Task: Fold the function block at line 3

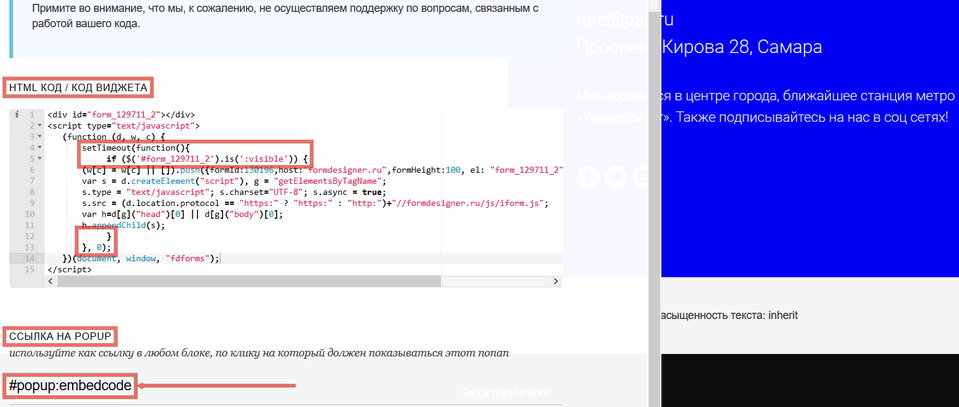Action: [x=40, y=136]
